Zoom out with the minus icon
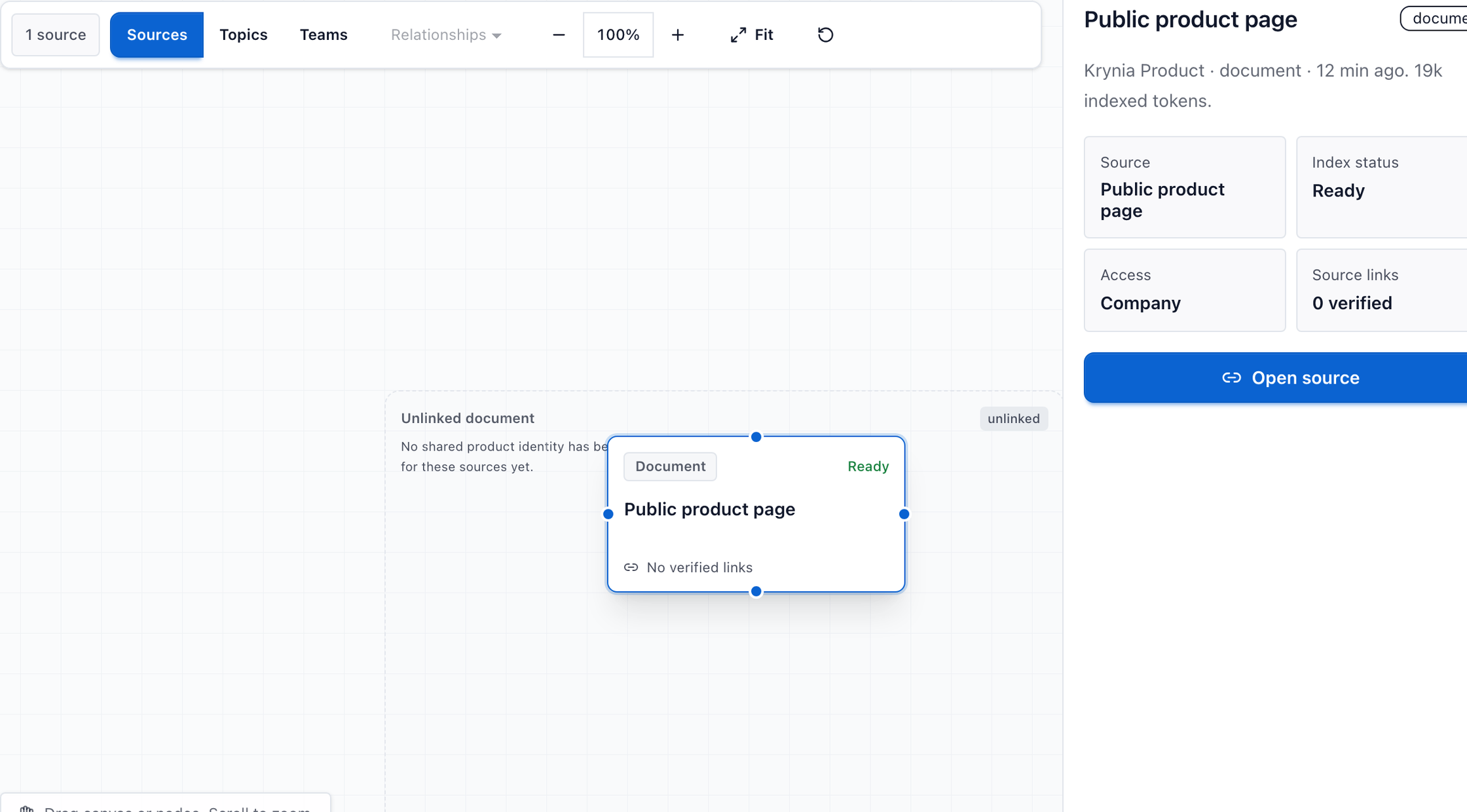This screenshot has width=1467, height=812. point(559,35)
